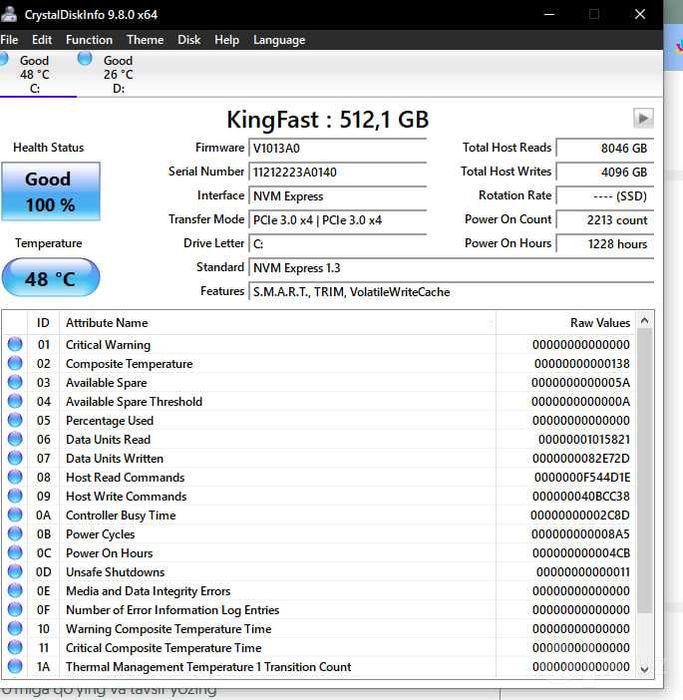This screenshot has height=700, width=683.
Task: Click the Interface field NVM Express
Action: (337, 196)
